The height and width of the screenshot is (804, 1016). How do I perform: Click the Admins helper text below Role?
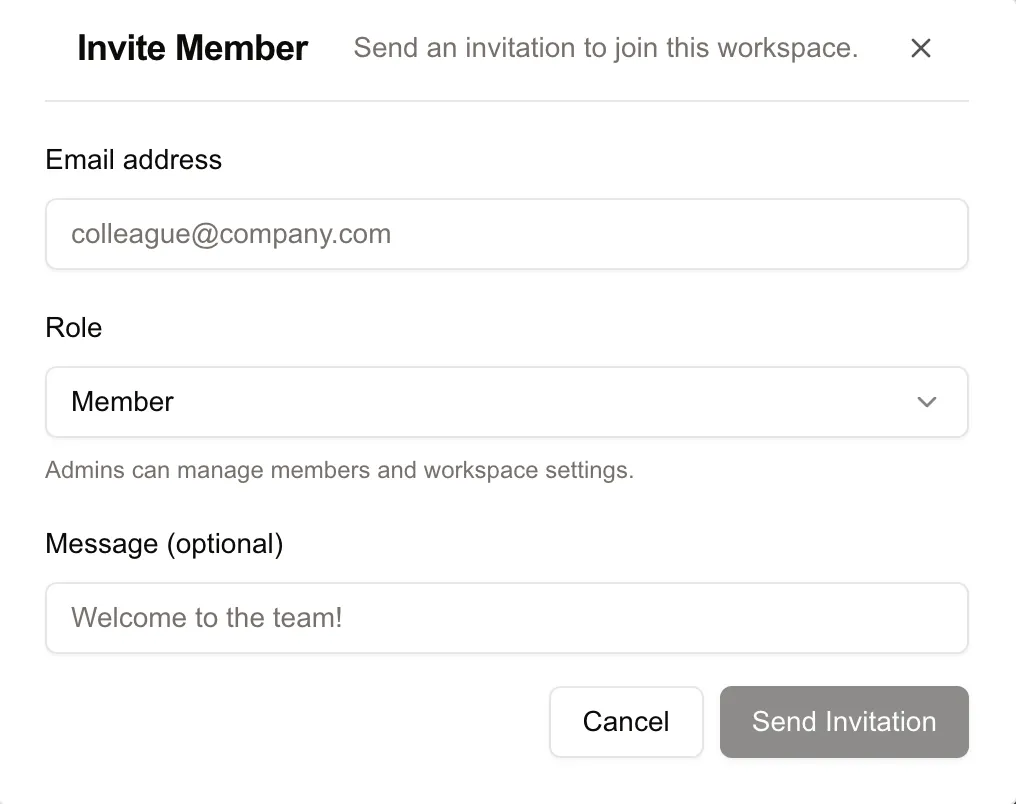tap(339, 470)
